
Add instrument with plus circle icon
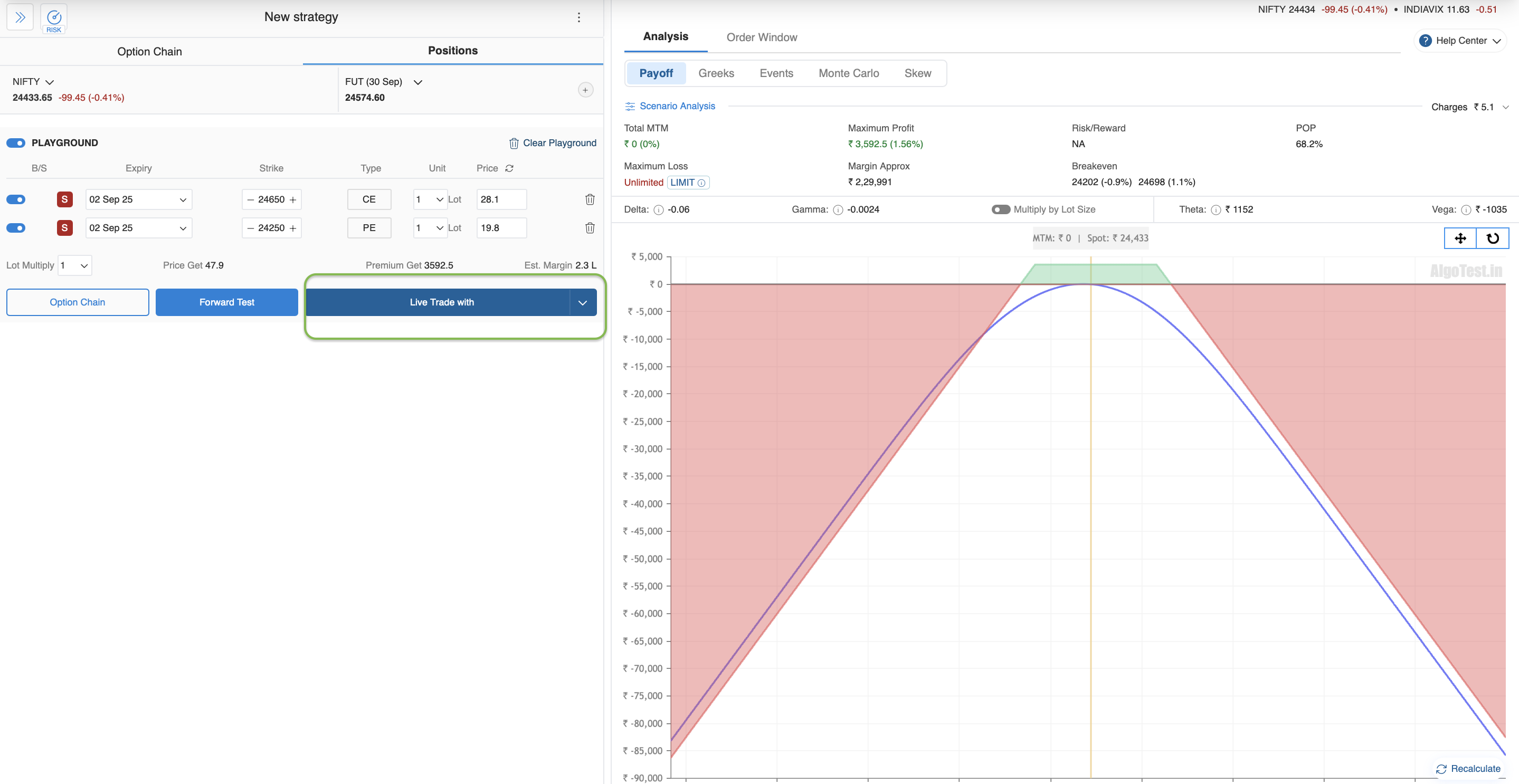585,90
